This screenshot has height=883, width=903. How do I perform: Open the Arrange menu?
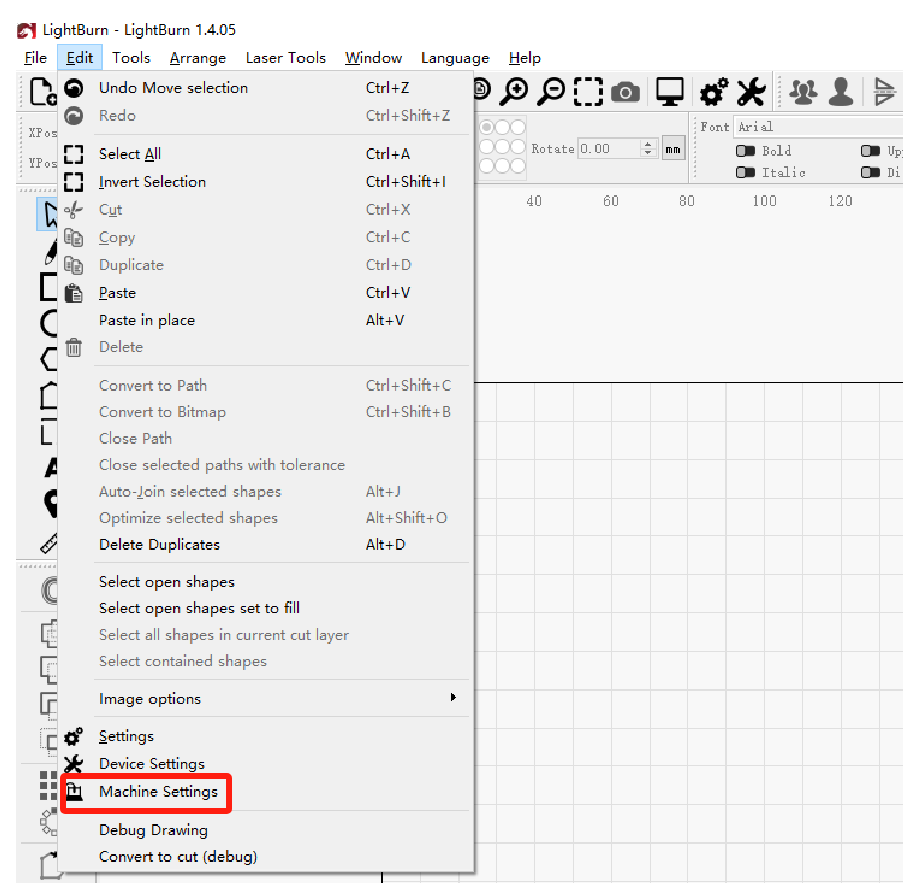197,58
